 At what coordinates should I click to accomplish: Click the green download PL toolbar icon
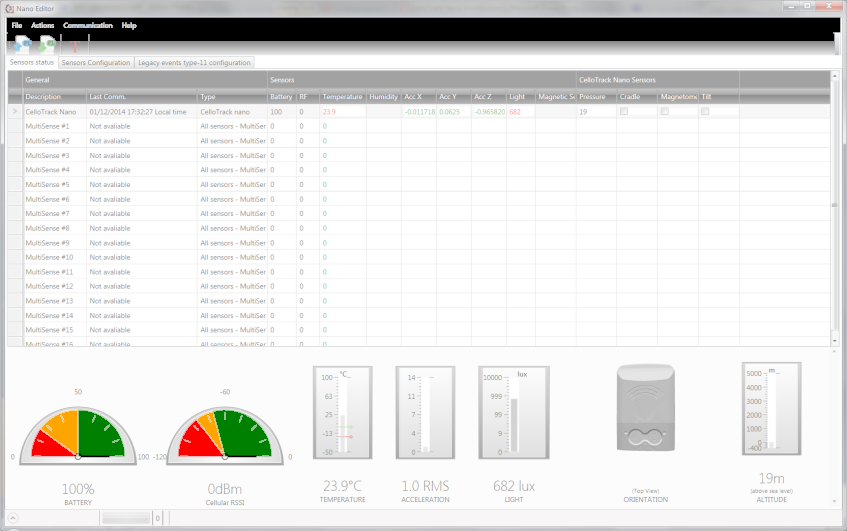click(48, 44)
